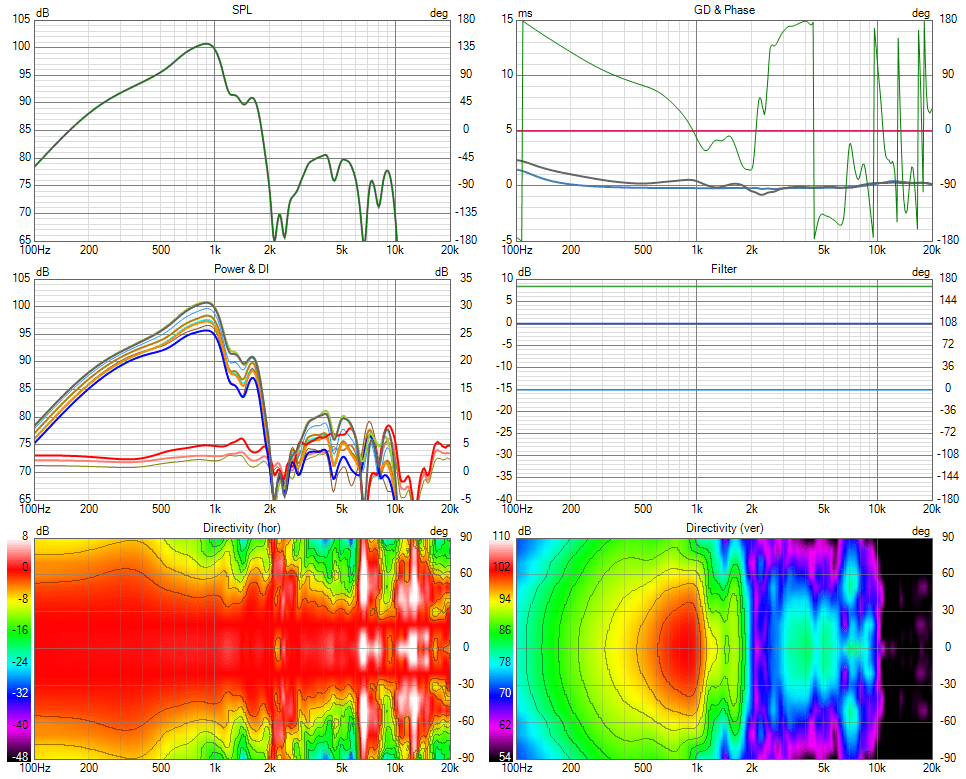The width and height of the screenshot is (966, 779).
Task: Click the 20k label under the Filter chart
Action: pyautogui.click(x=932, y=508)
